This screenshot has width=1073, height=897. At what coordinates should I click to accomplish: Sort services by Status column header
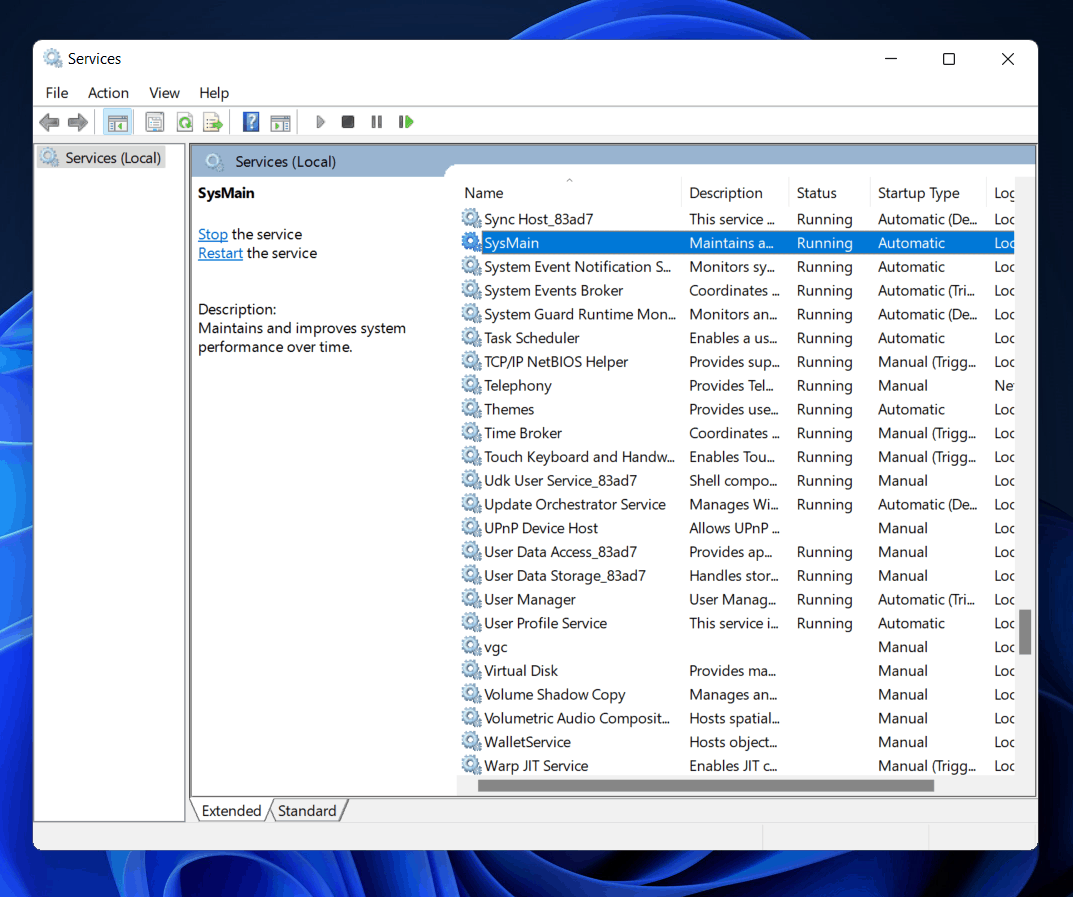pyautogui.click(x=816, y=193)
